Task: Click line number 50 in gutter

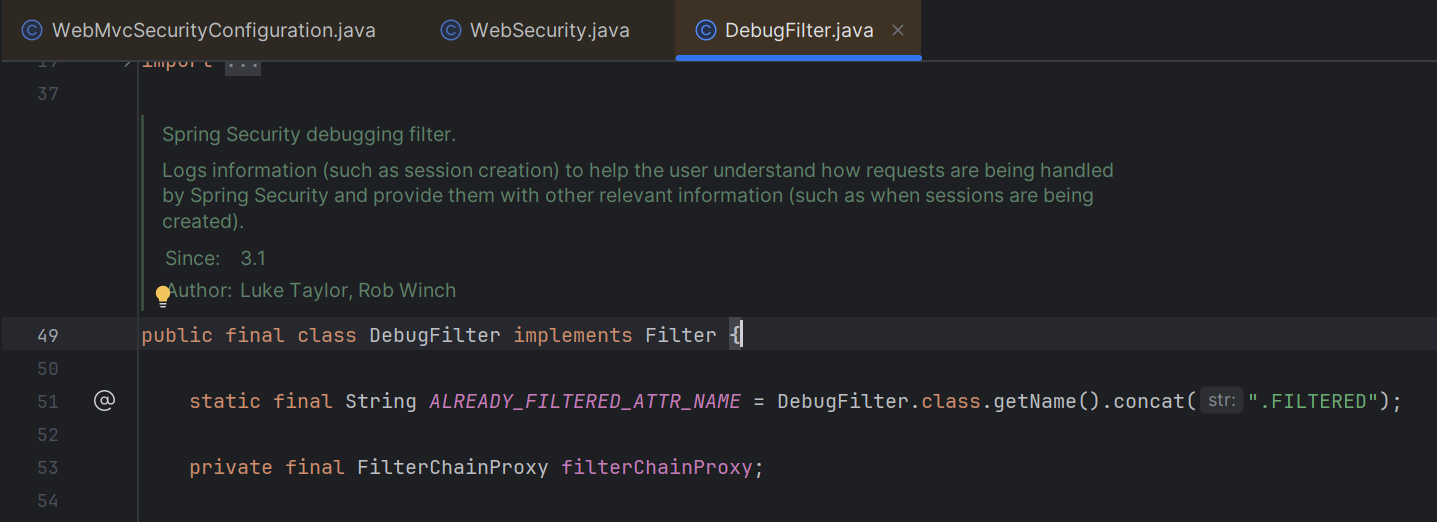Action: pos(48,368)
